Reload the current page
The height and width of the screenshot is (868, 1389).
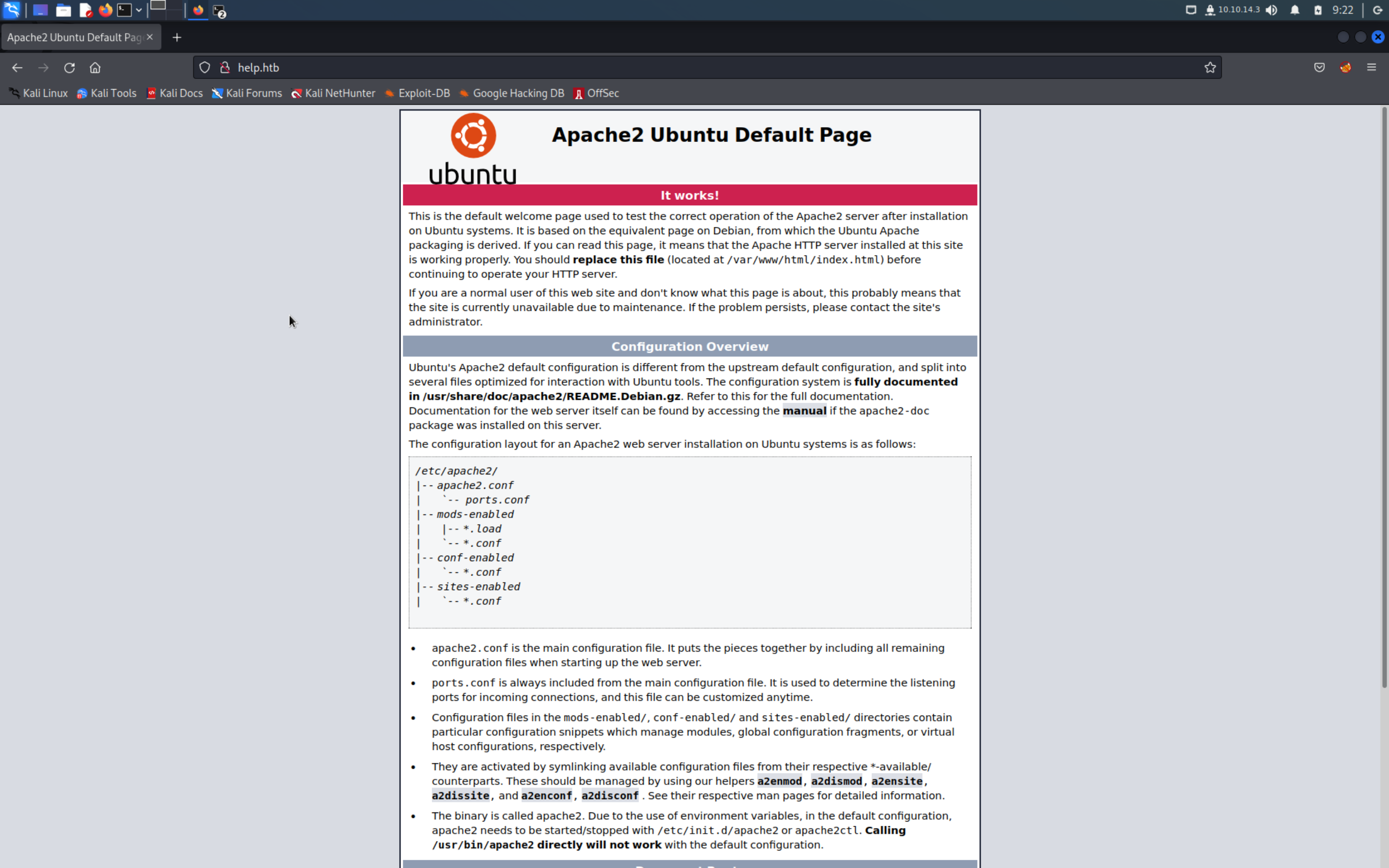[69, 68]
